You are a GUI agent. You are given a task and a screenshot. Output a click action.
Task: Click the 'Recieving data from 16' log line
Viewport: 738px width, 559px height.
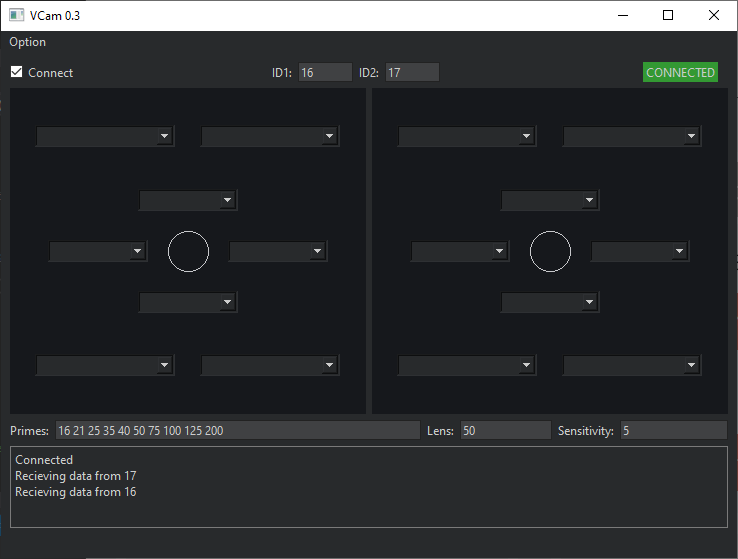[x=76, y=492]
